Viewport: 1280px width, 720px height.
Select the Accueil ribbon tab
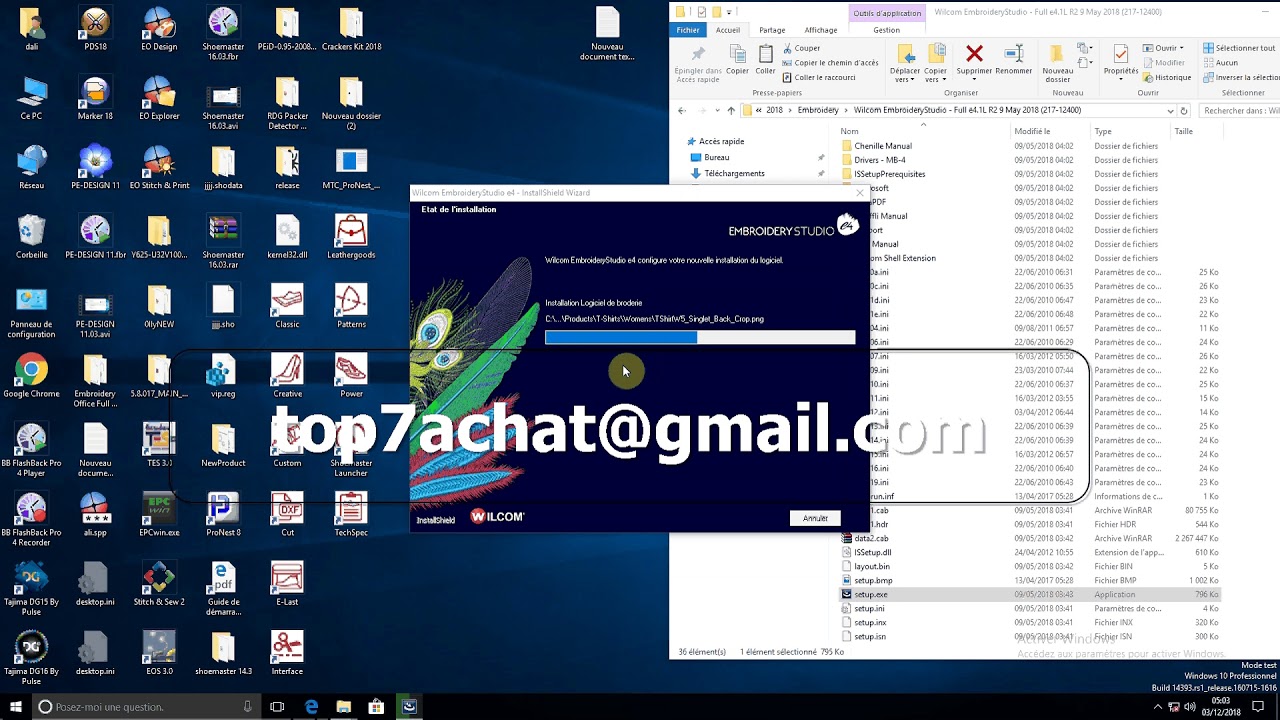click(x=728, y=30)
